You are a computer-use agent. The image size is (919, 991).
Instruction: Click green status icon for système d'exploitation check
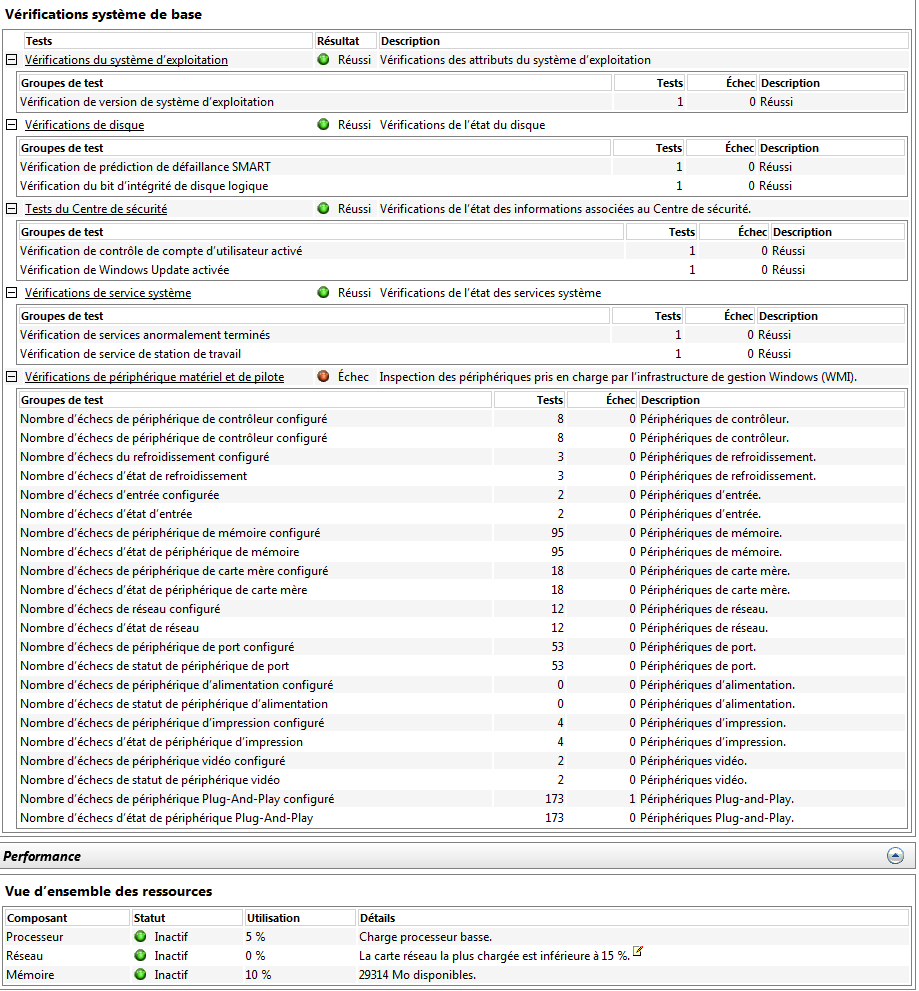pos(324,59)
